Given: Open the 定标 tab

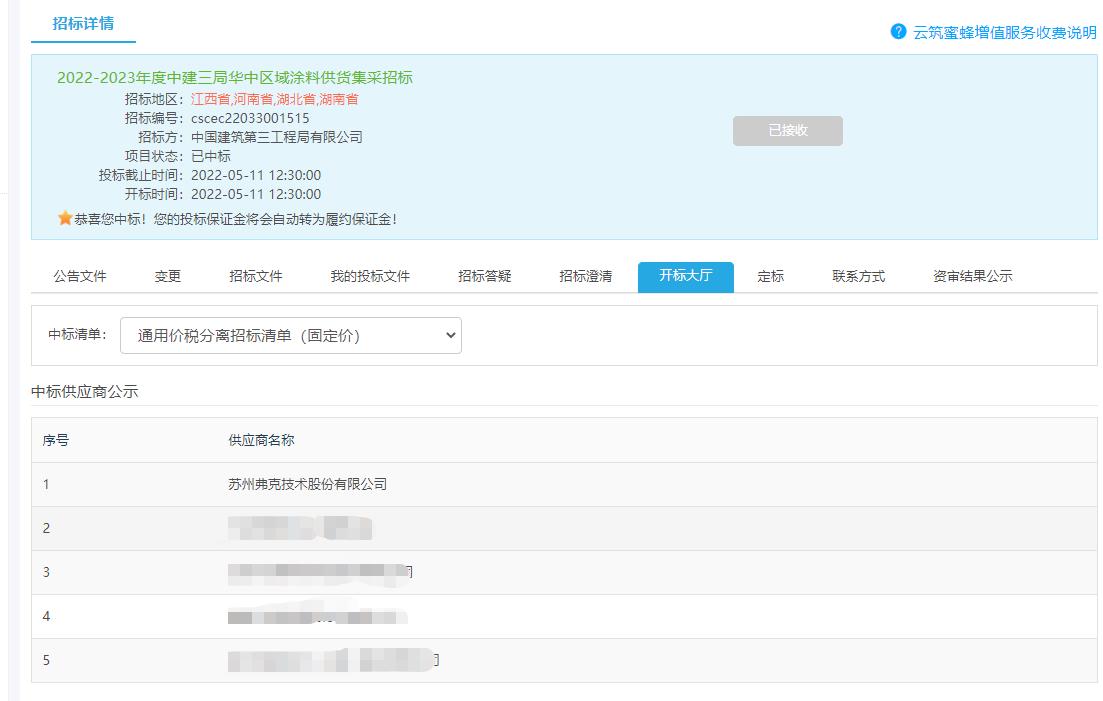Looking at the screenshot, I should tap(770, 277).
